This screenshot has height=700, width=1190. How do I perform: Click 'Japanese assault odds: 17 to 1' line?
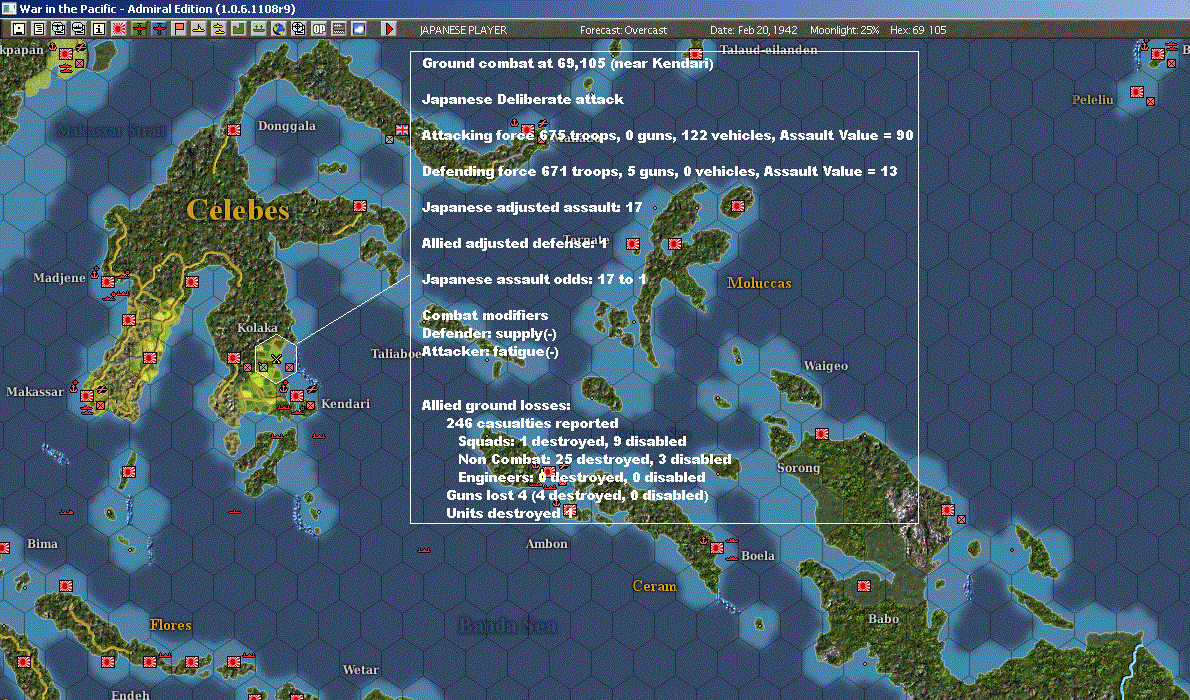point(534,279)
